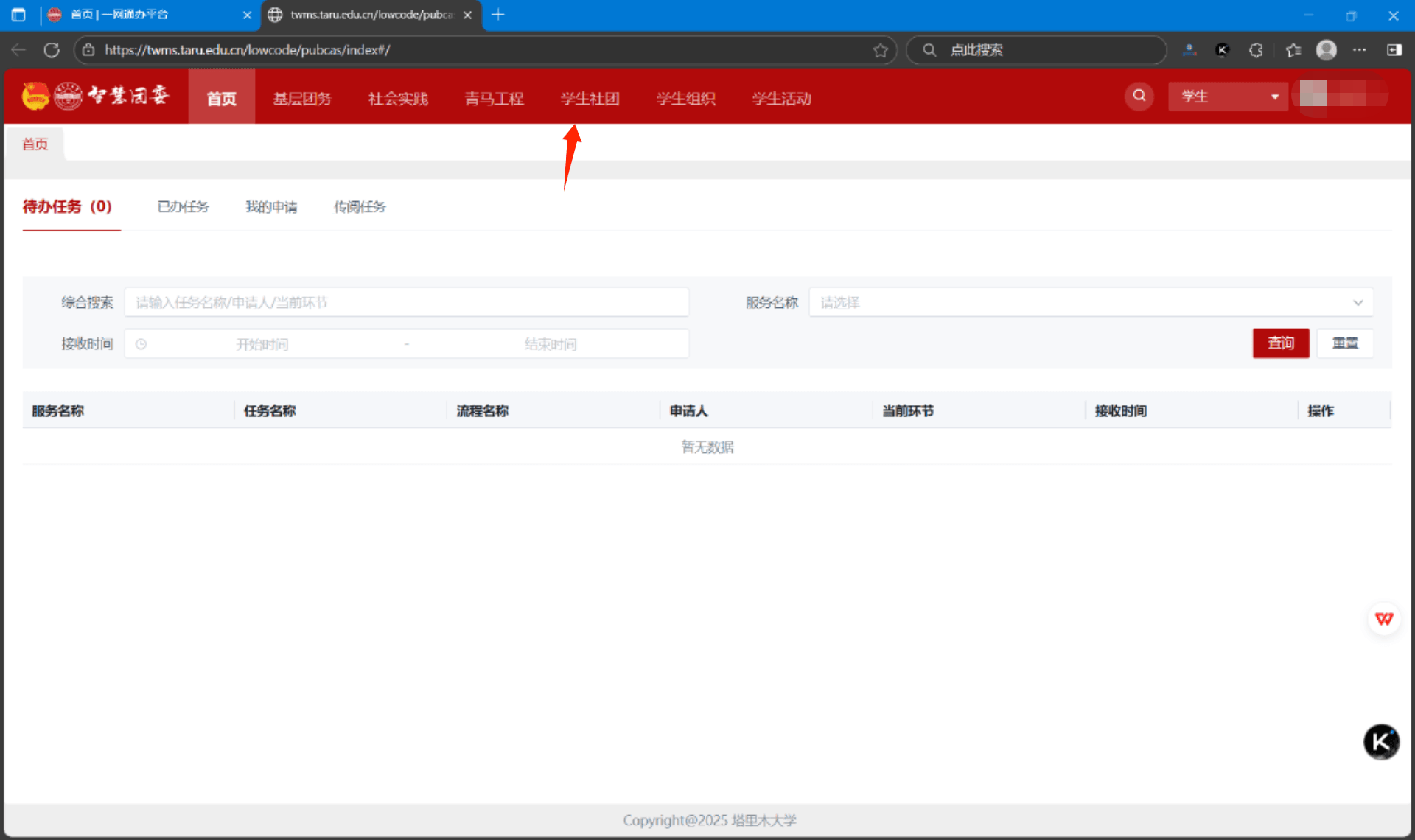Open the browser sidebar panel icon
1415x840 pixels.
click(x=1394, y=50)
